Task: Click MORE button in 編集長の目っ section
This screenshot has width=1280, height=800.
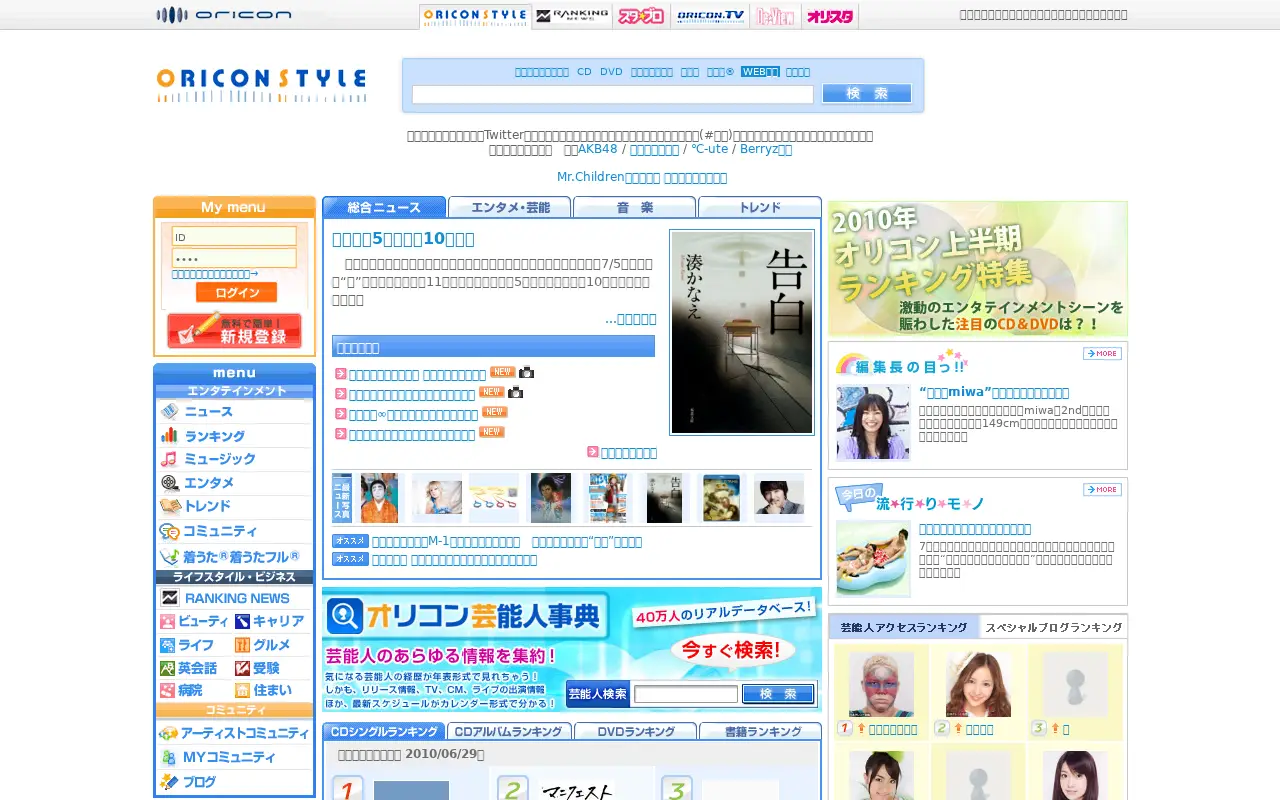Action: 1102,354
